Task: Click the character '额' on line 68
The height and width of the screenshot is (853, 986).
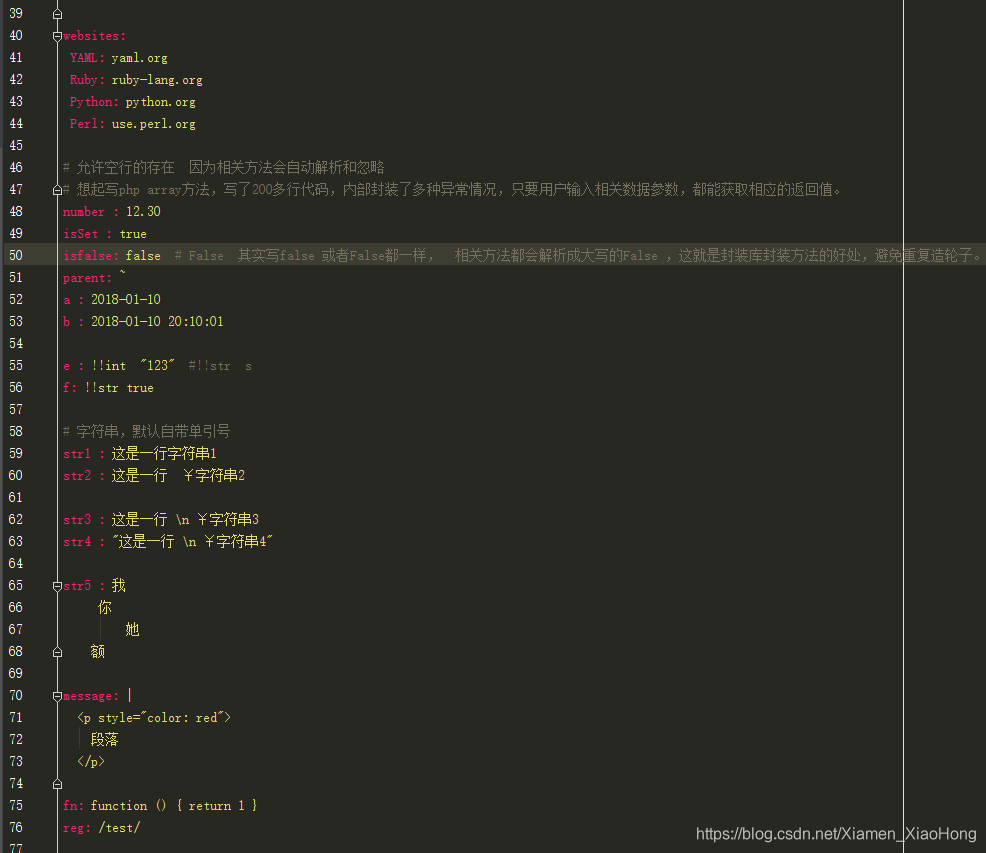Action: pyautogui.click(x=97, y=652)
